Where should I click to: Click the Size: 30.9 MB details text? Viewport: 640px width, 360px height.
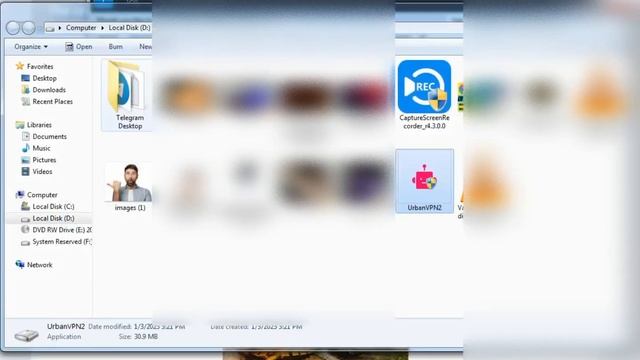click(138, 337)
